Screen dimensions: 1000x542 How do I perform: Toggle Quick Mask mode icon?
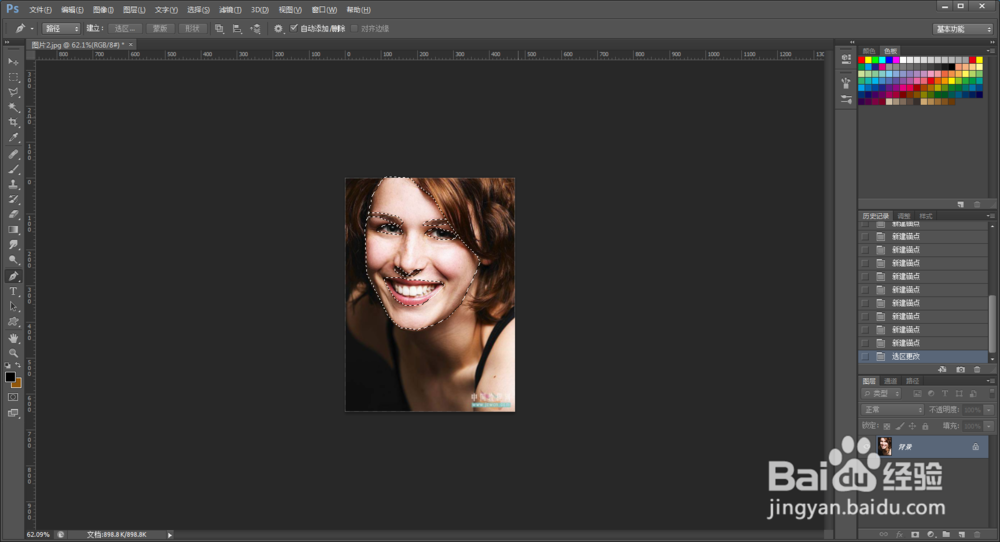[x=13, y=397]
